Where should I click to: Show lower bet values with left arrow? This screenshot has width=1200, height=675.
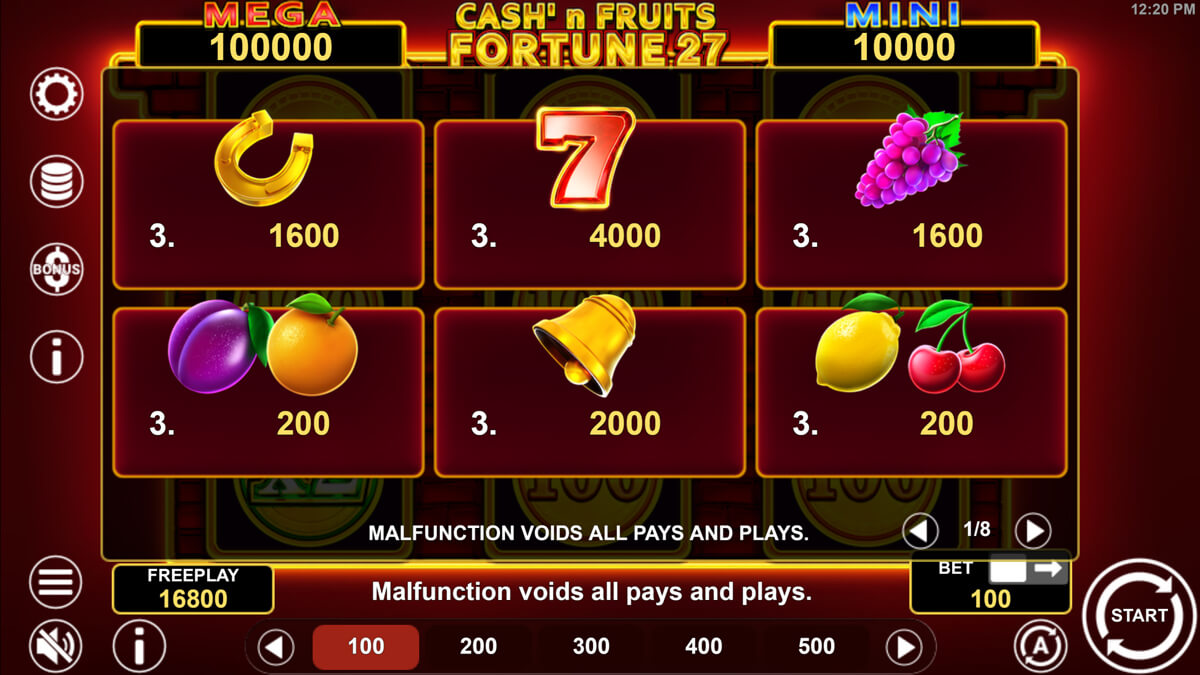276,647
